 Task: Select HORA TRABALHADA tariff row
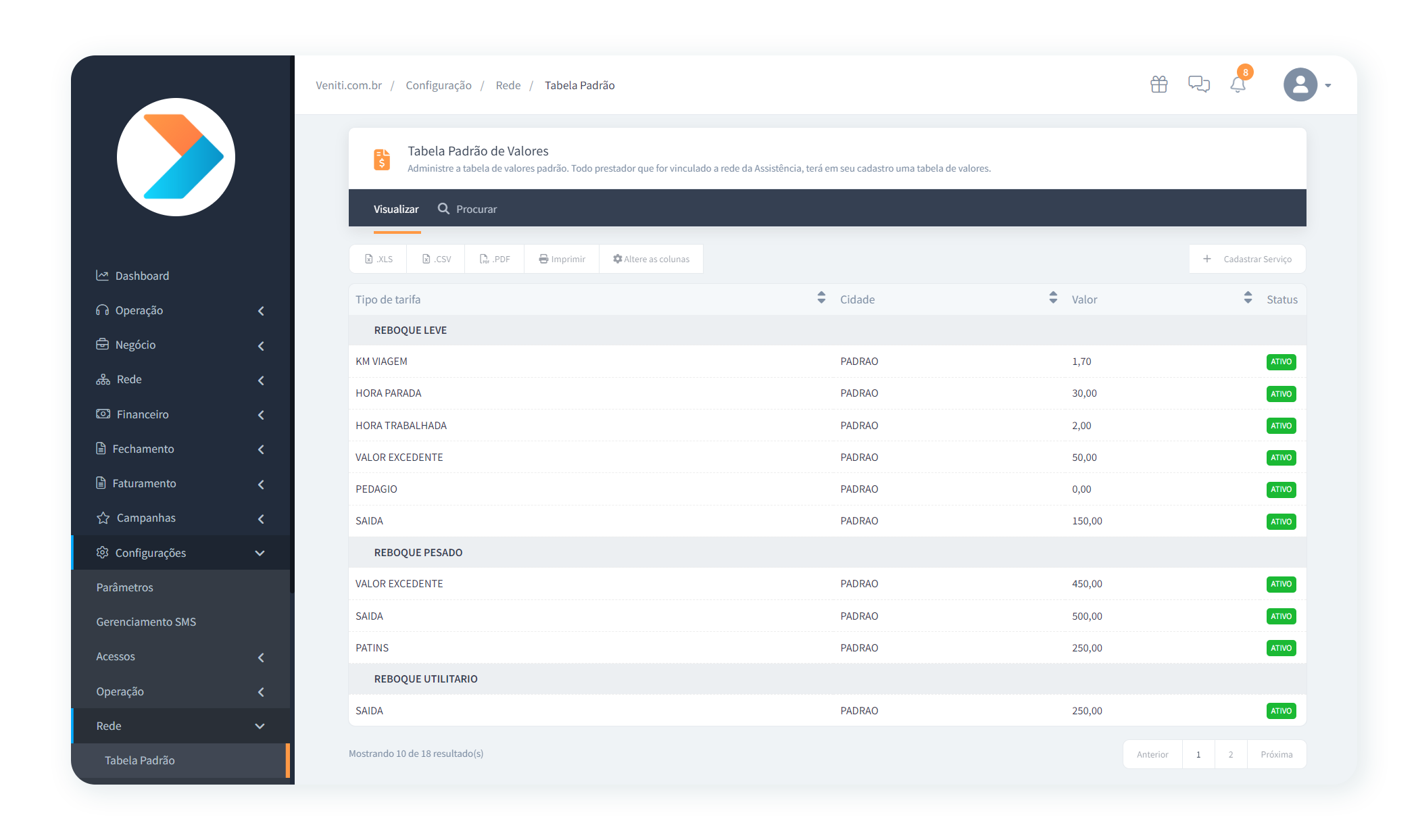(827, 425)
